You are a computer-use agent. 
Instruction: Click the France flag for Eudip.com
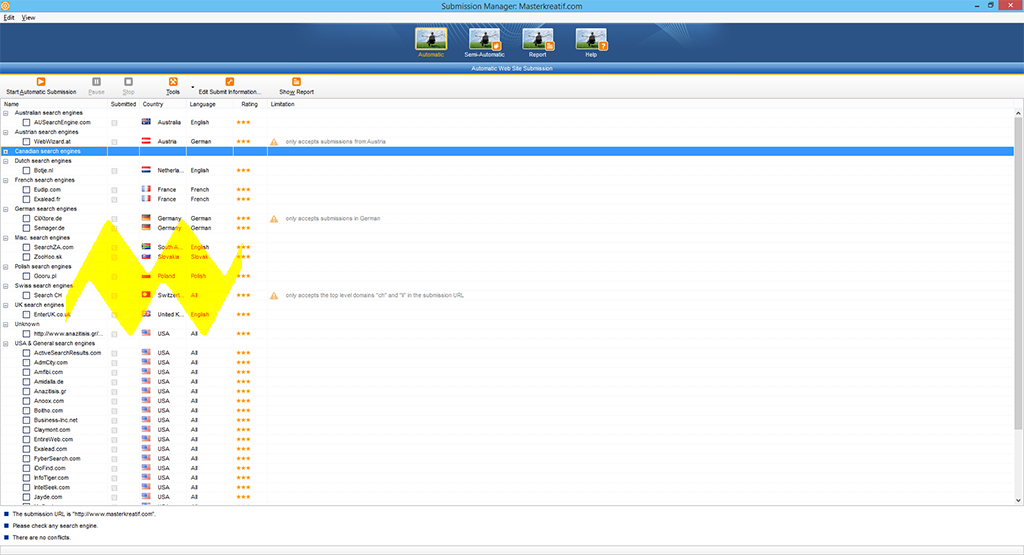pos(146,189)
